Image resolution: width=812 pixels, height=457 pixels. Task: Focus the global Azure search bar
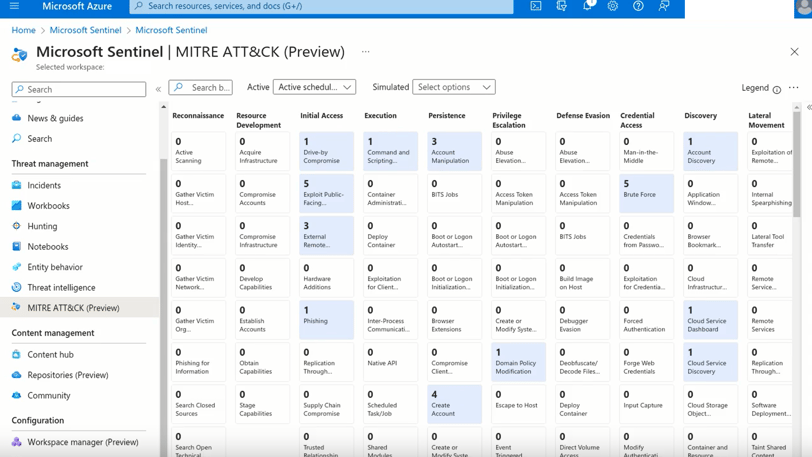(321, 6)
